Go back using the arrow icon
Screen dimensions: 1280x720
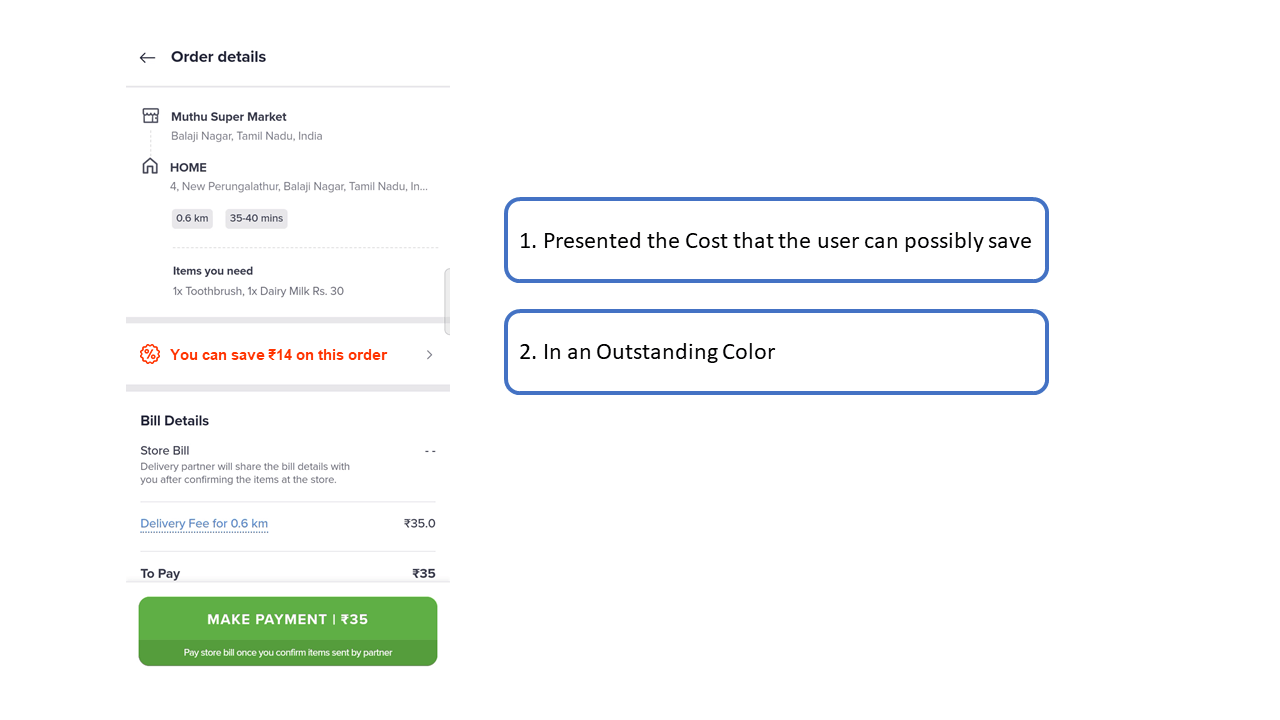click(x=148, y=58)
